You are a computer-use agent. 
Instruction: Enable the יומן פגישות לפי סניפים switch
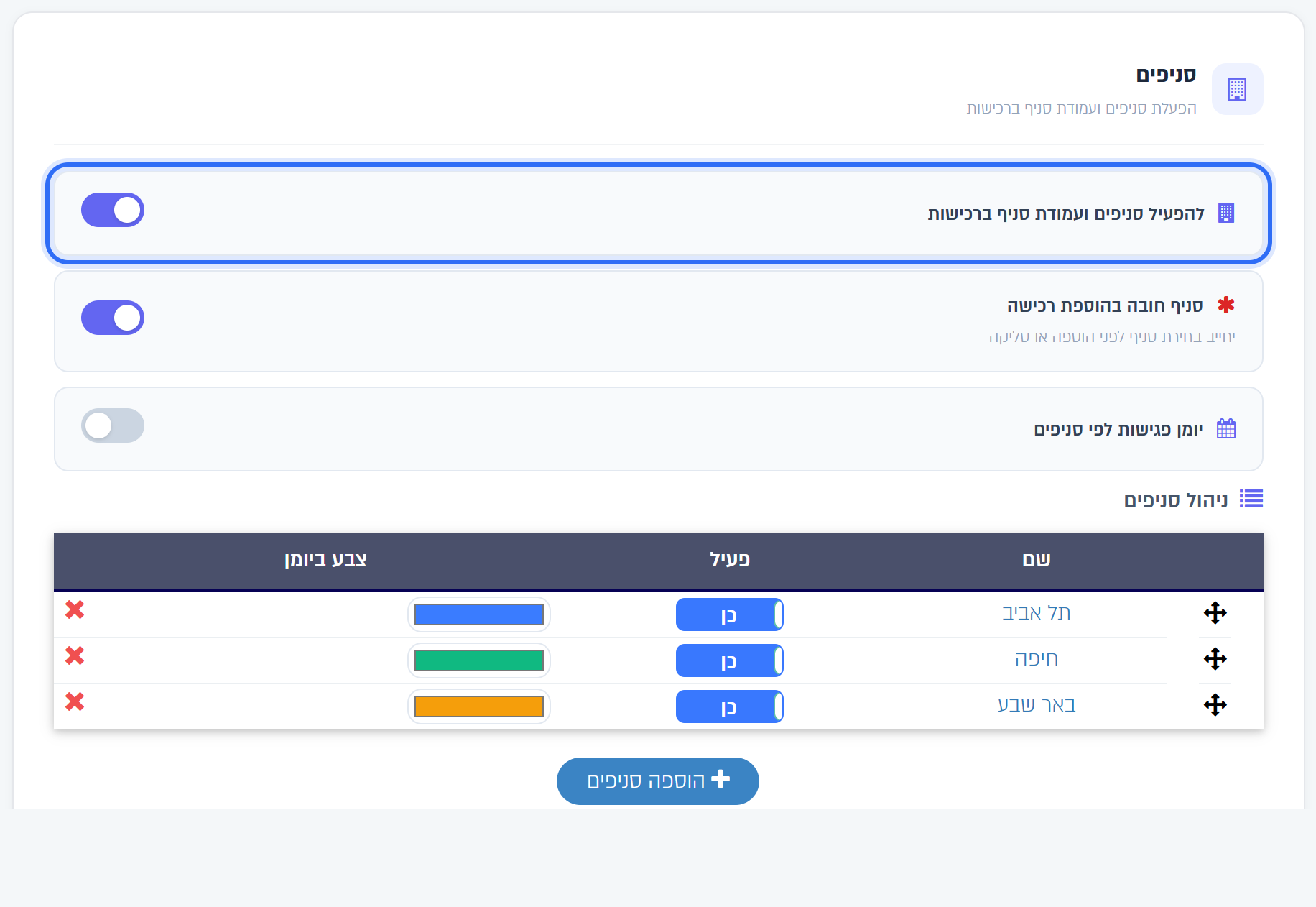113,425
